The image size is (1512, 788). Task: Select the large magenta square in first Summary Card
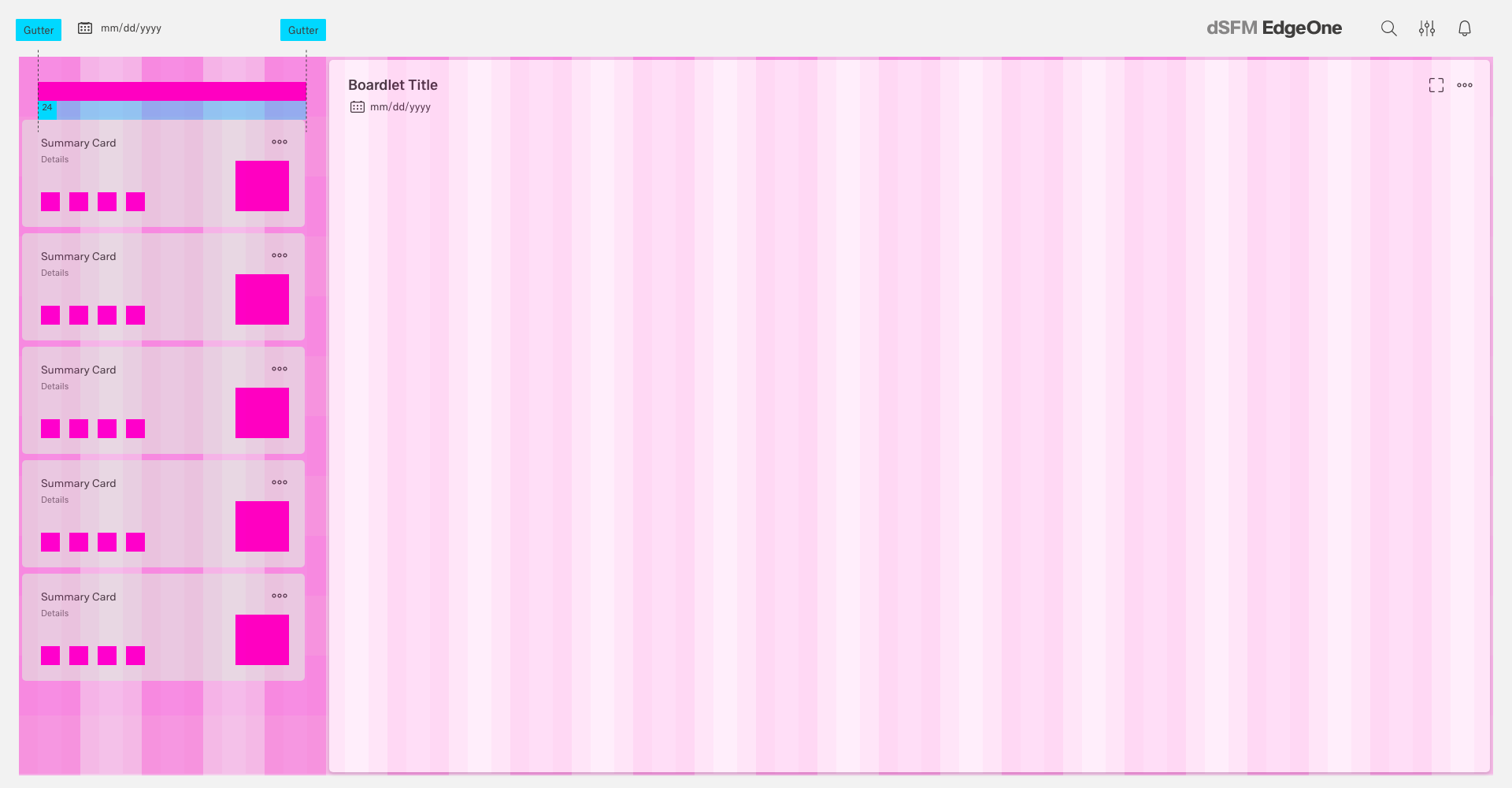(x=262, y=186)
